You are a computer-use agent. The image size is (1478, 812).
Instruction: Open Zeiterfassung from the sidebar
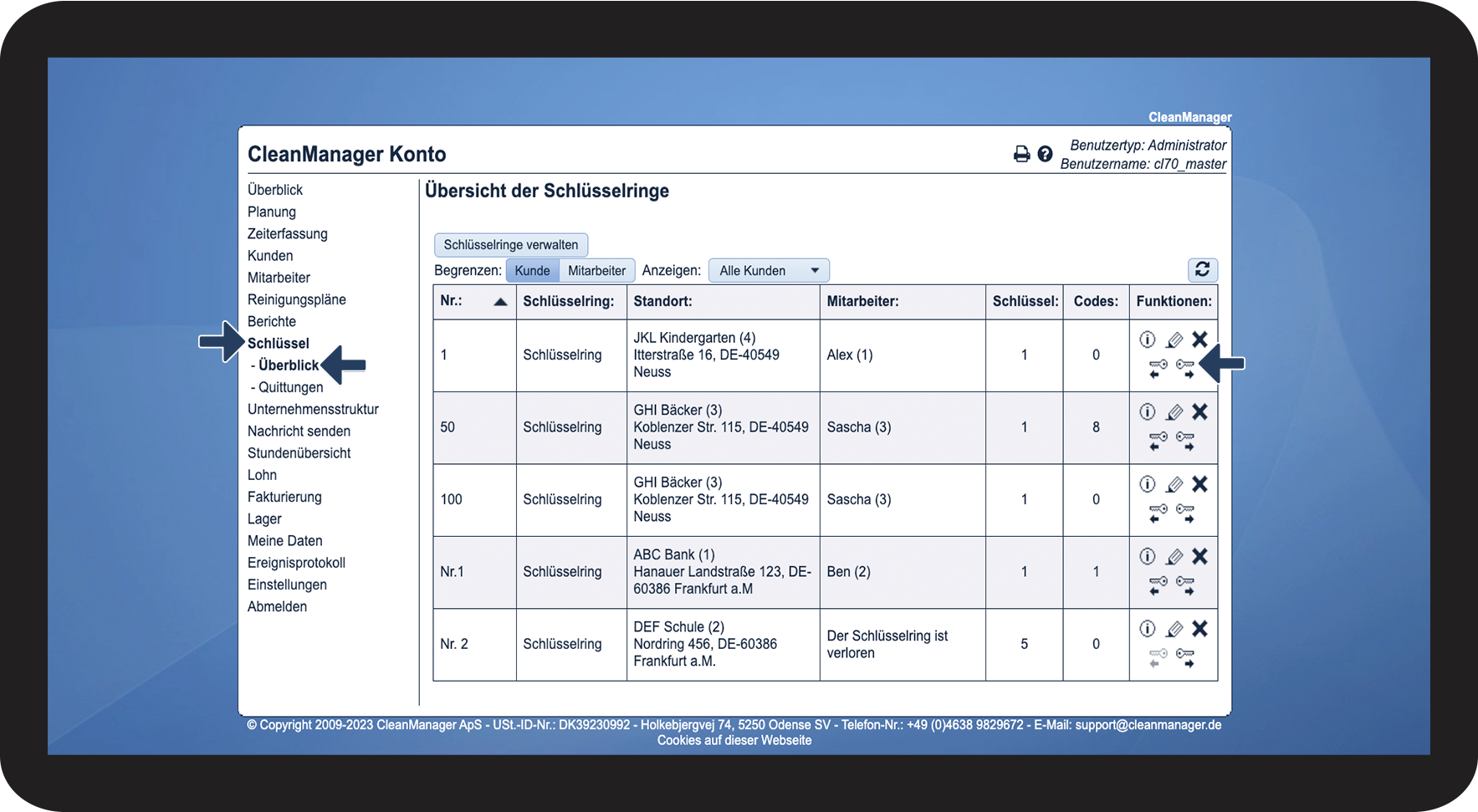point(288,233)
